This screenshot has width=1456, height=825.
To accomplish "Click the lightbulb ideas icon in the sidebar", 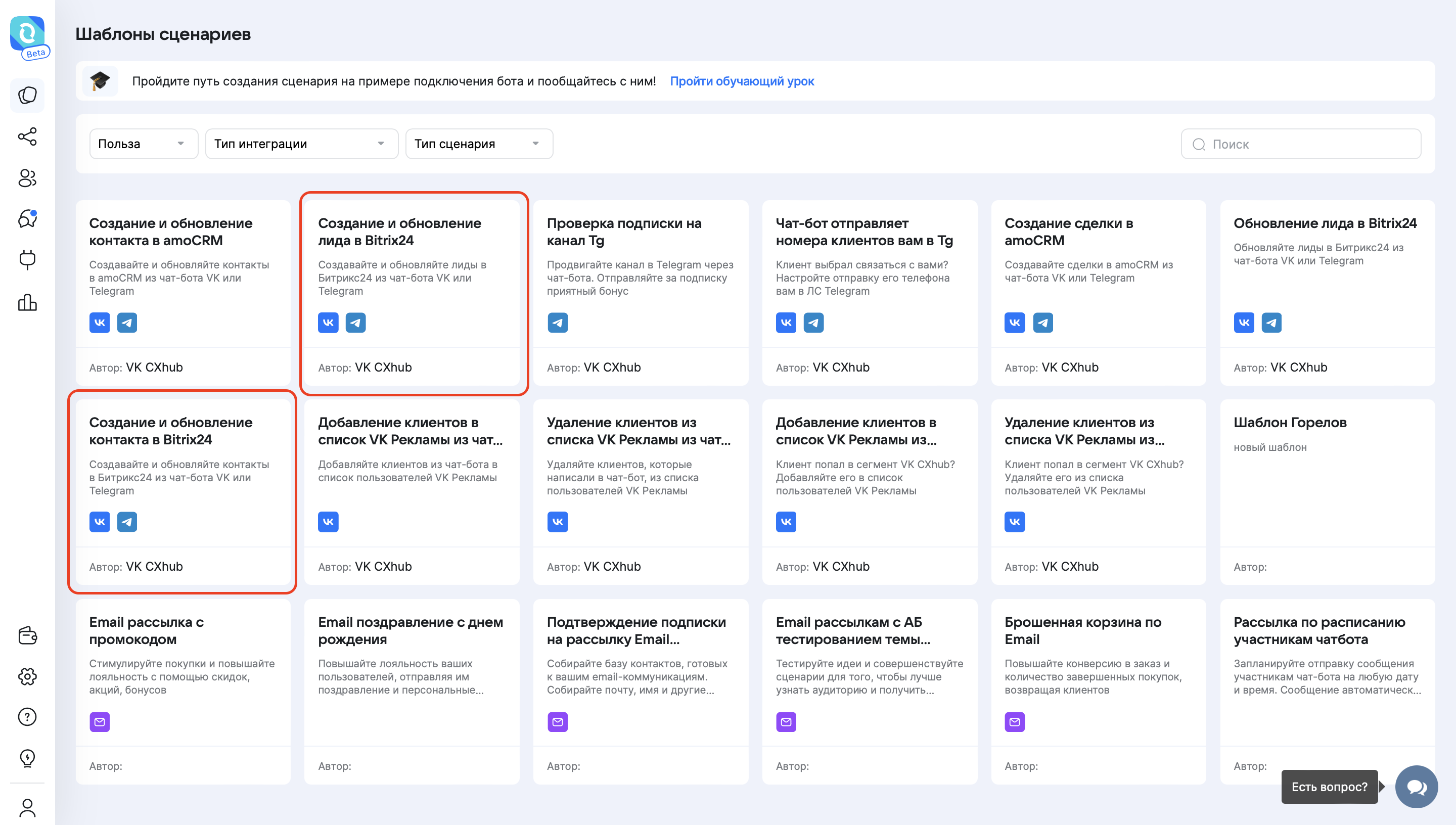I will pos(27,758).
